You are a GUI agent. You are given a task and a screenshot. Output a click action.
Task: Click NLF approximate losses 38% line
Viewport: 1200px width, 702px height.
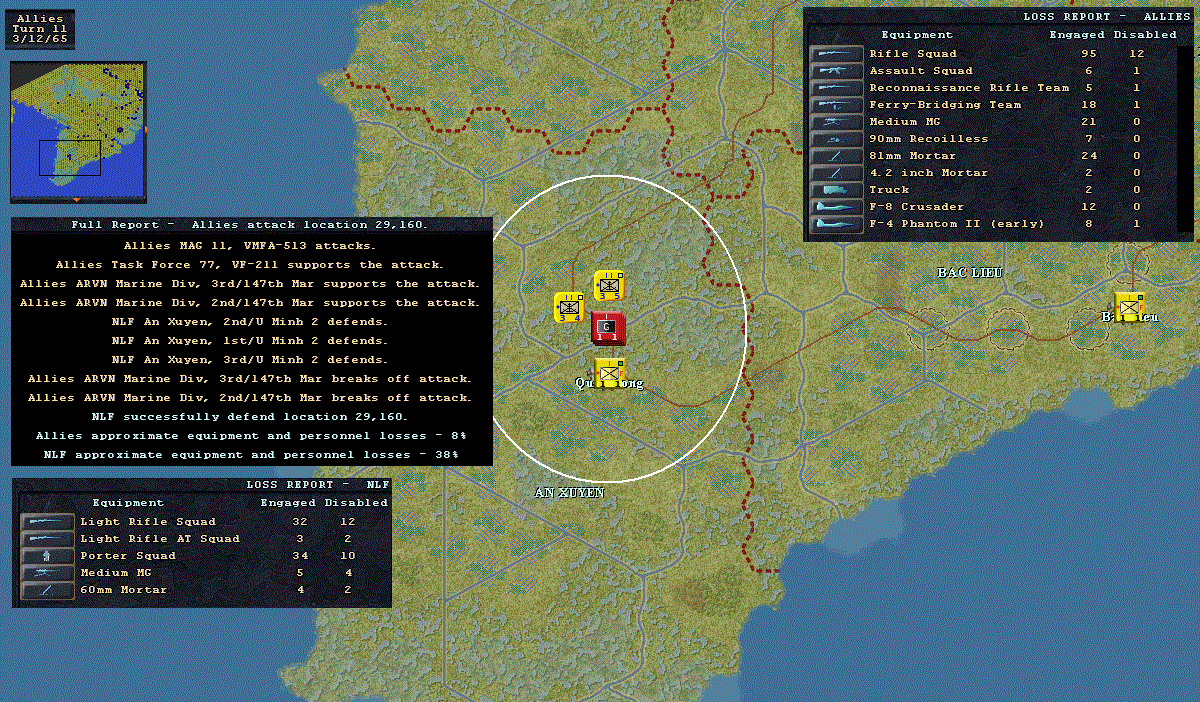250,455
